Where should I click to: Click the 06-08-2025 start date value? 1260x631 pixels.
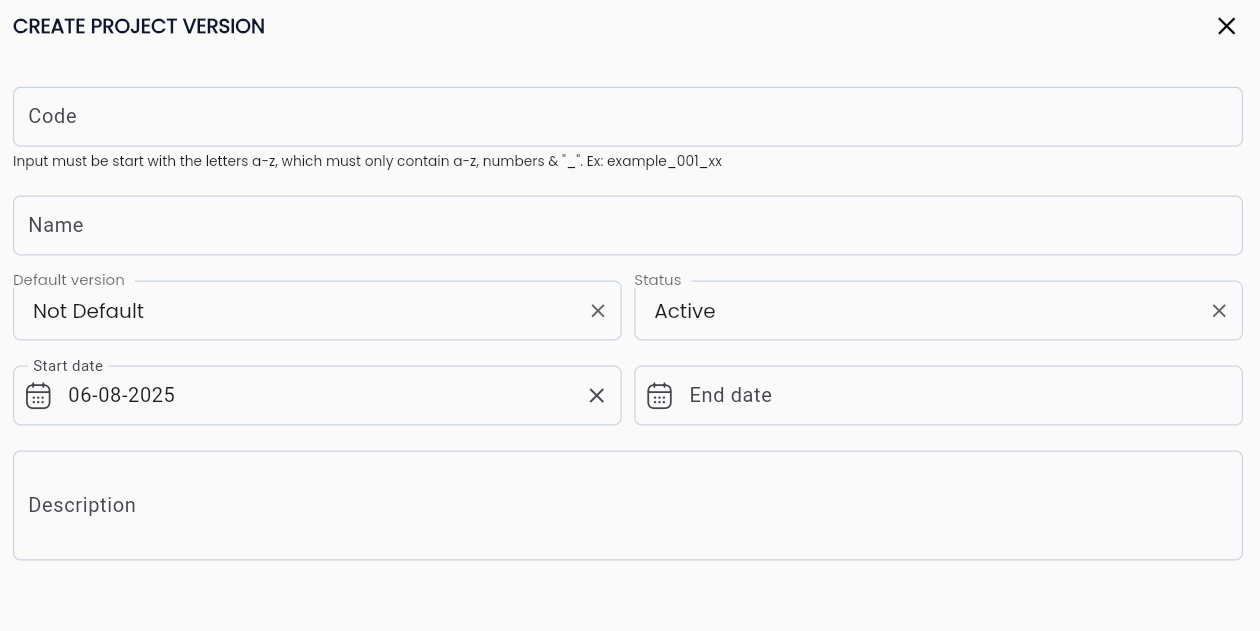pos(122,396)
